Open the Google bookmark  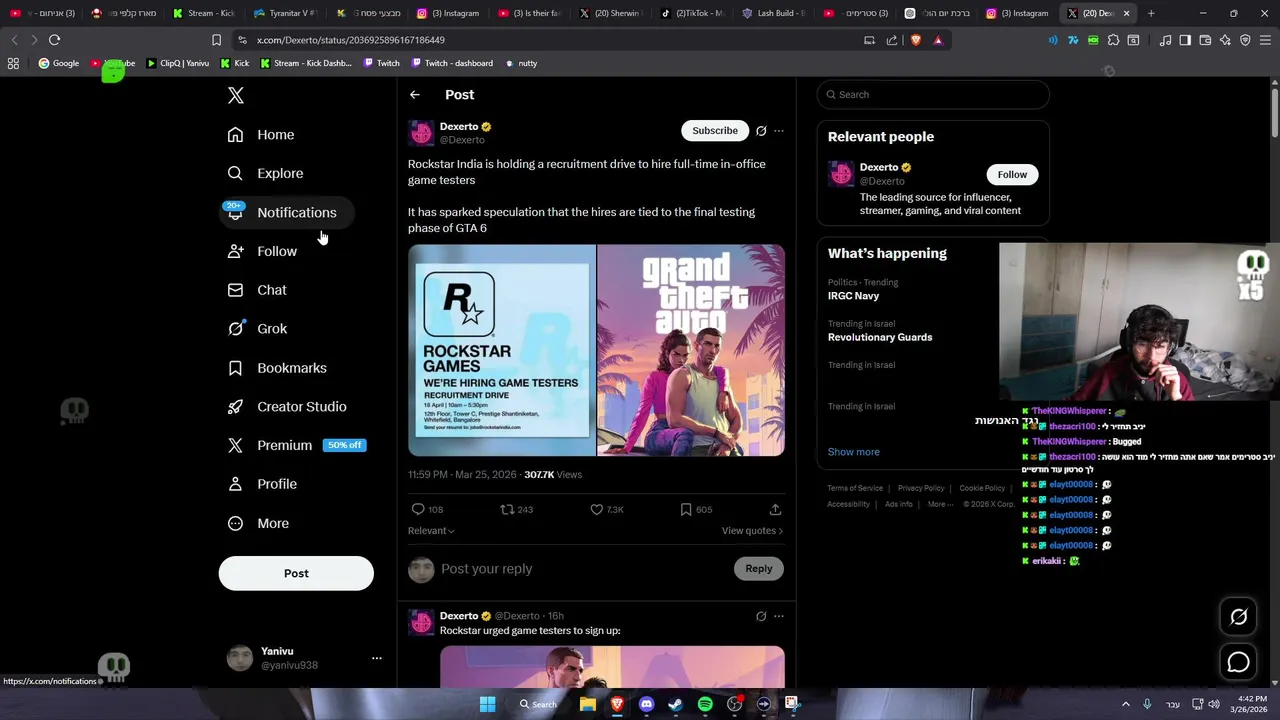(x=58, y=63)
